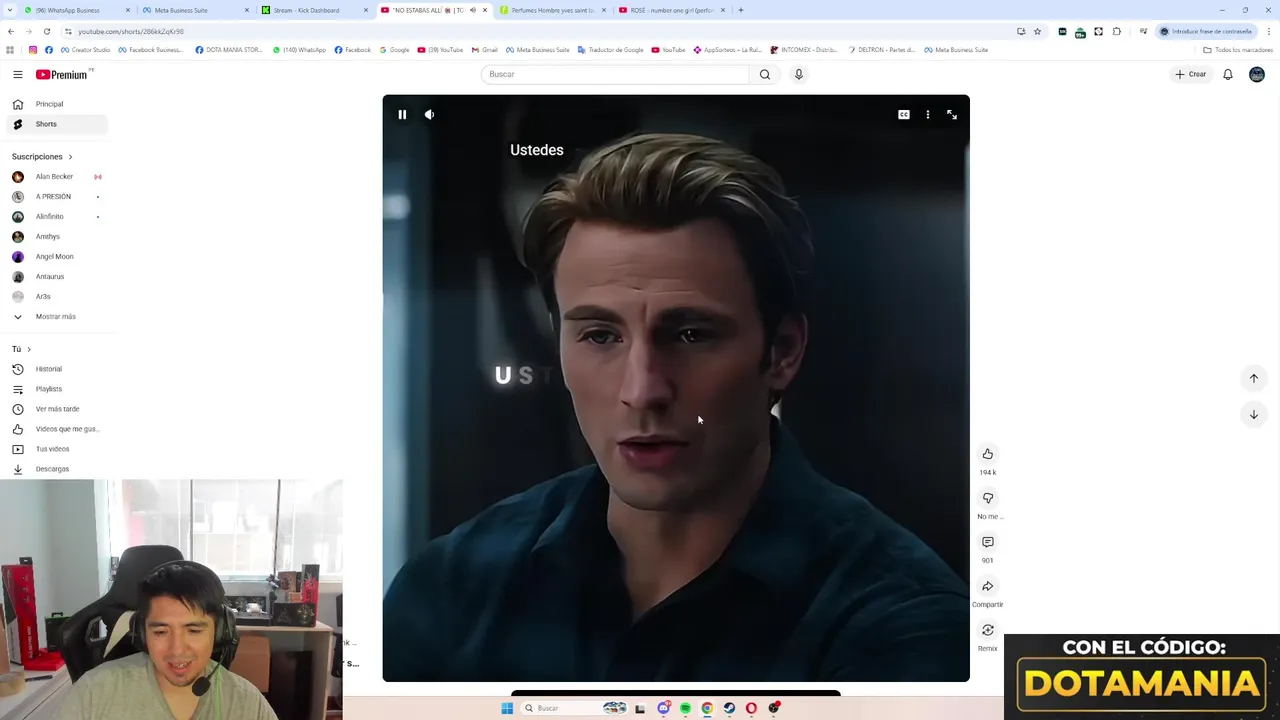Dislike this Short (thumbs down)
The height and width of the screenshot is (720, 1280).
point(988,498)
